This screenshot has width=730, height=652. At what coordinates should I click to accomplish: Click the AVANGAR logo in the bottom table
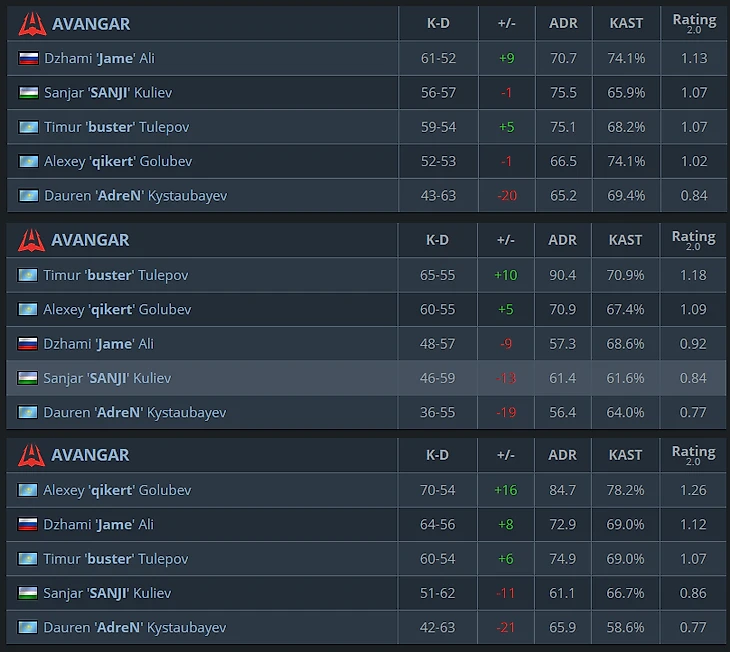click(32, 455)
